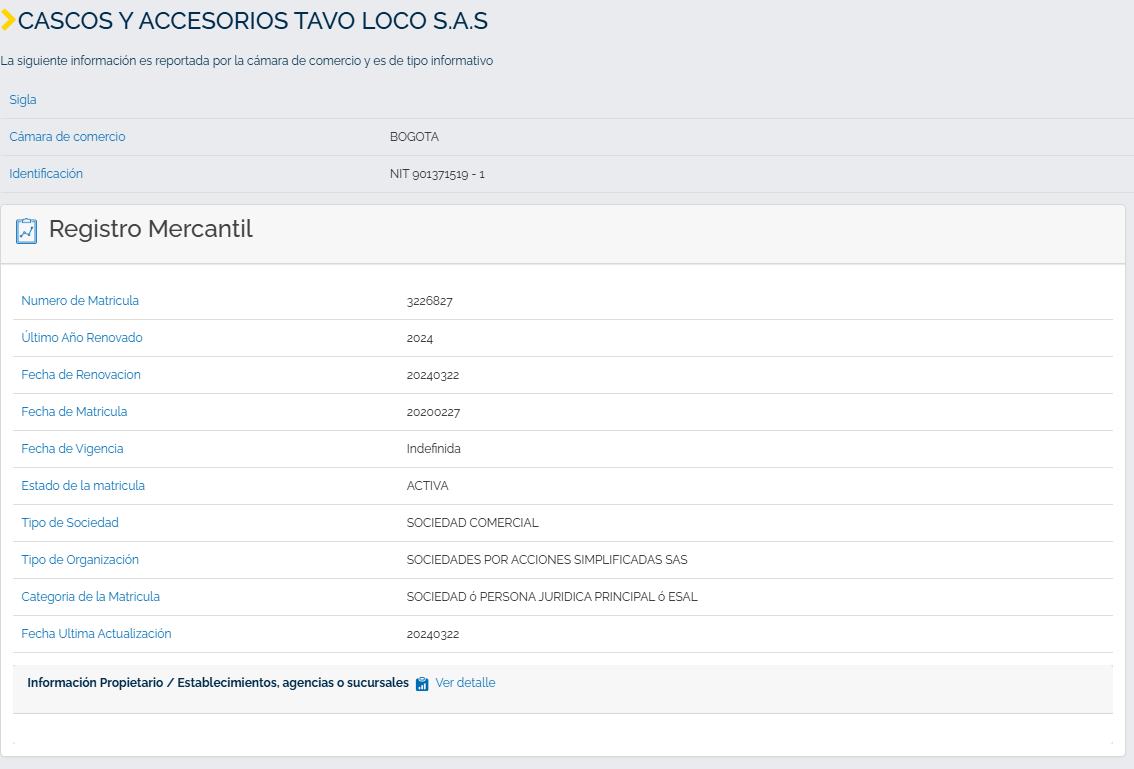The width and height of the screenshot is (1134, 769).
Task: Click the yellow chevron beside company name
Action: 8,20
